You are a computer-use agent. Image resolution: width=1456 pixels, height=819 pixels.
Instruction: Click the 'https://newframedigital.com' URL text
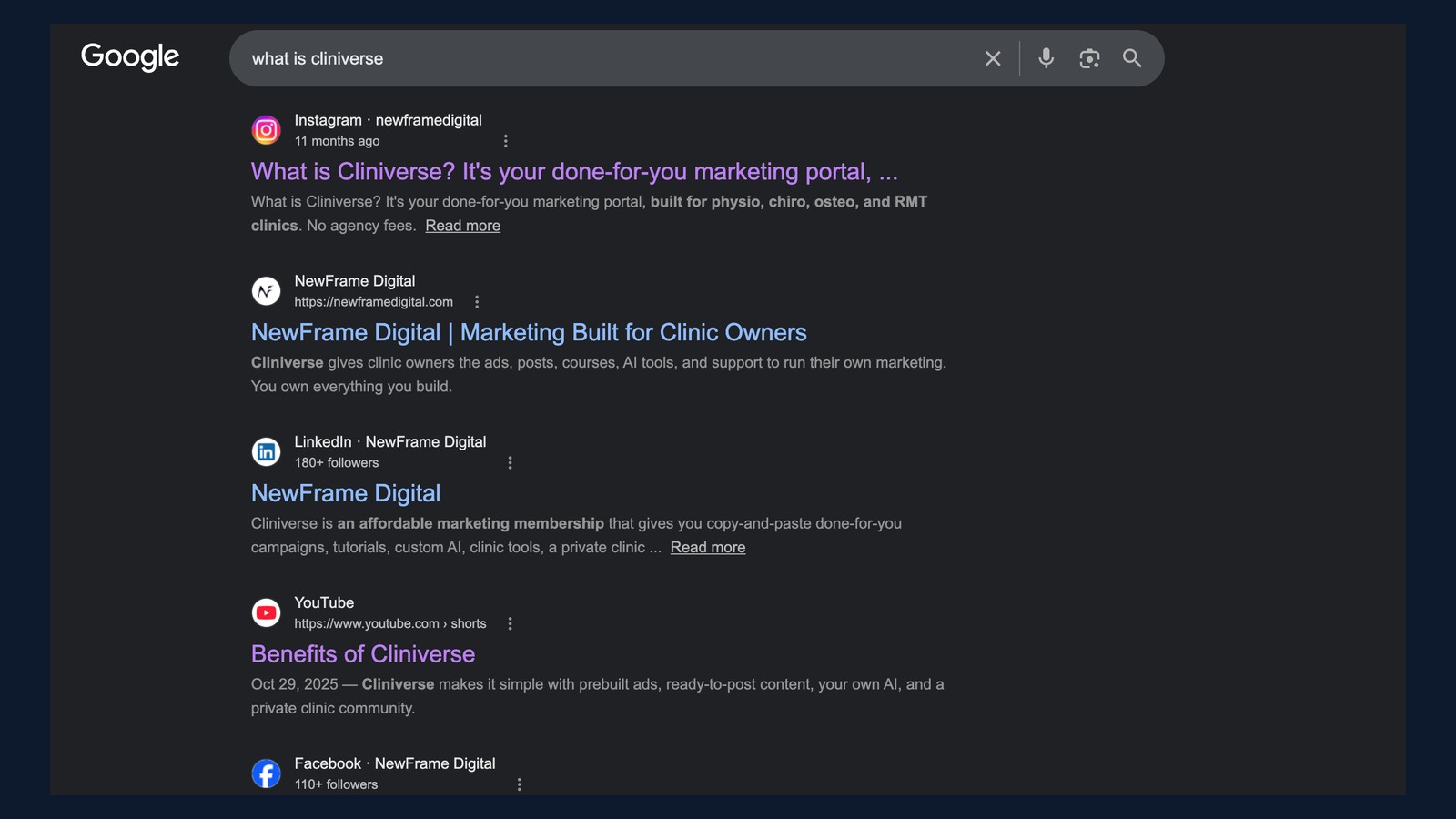pos(373,302)
